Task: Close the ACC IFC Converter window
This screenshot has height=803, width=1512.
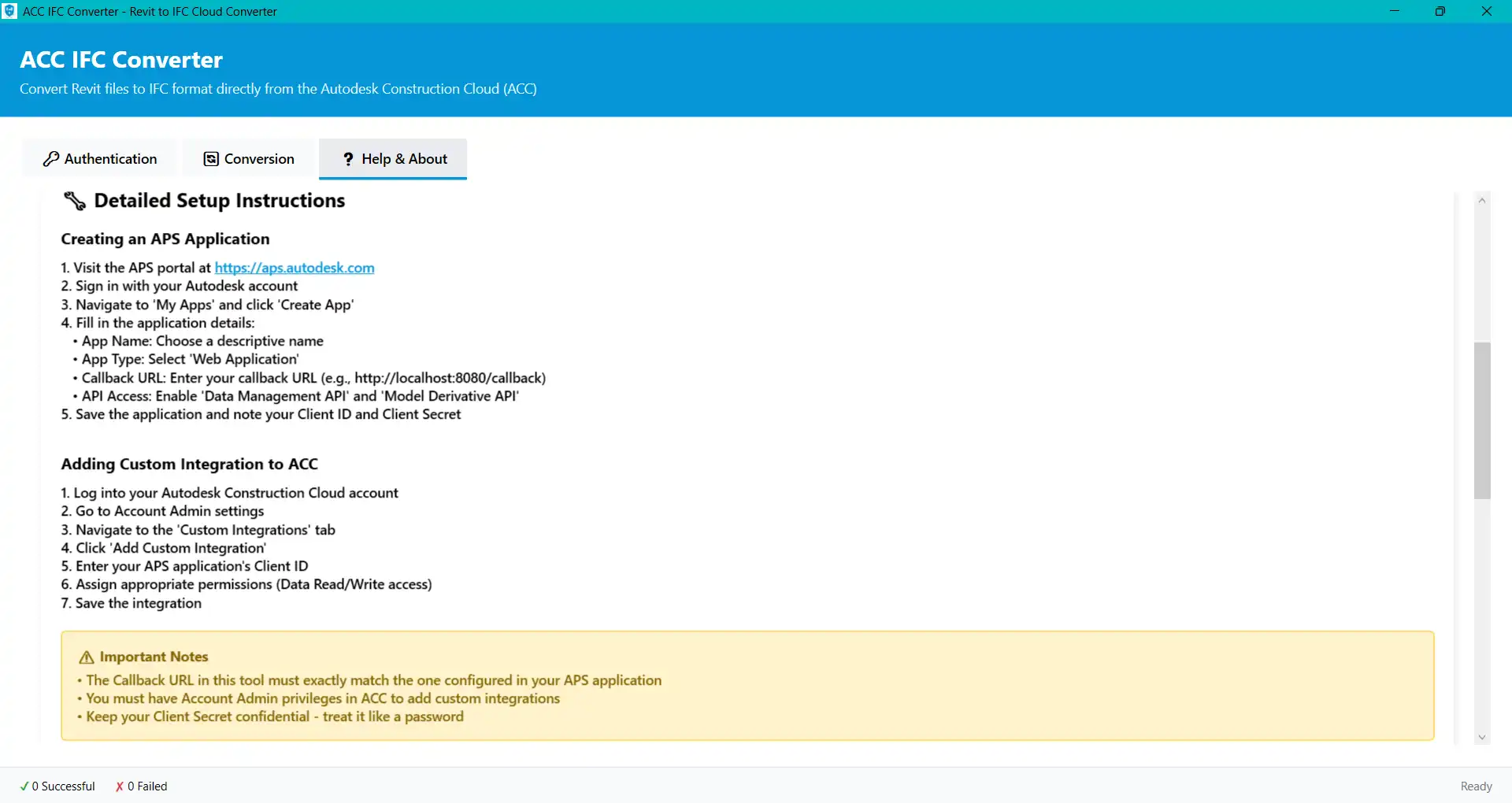Action: (x=1487, y=11)
